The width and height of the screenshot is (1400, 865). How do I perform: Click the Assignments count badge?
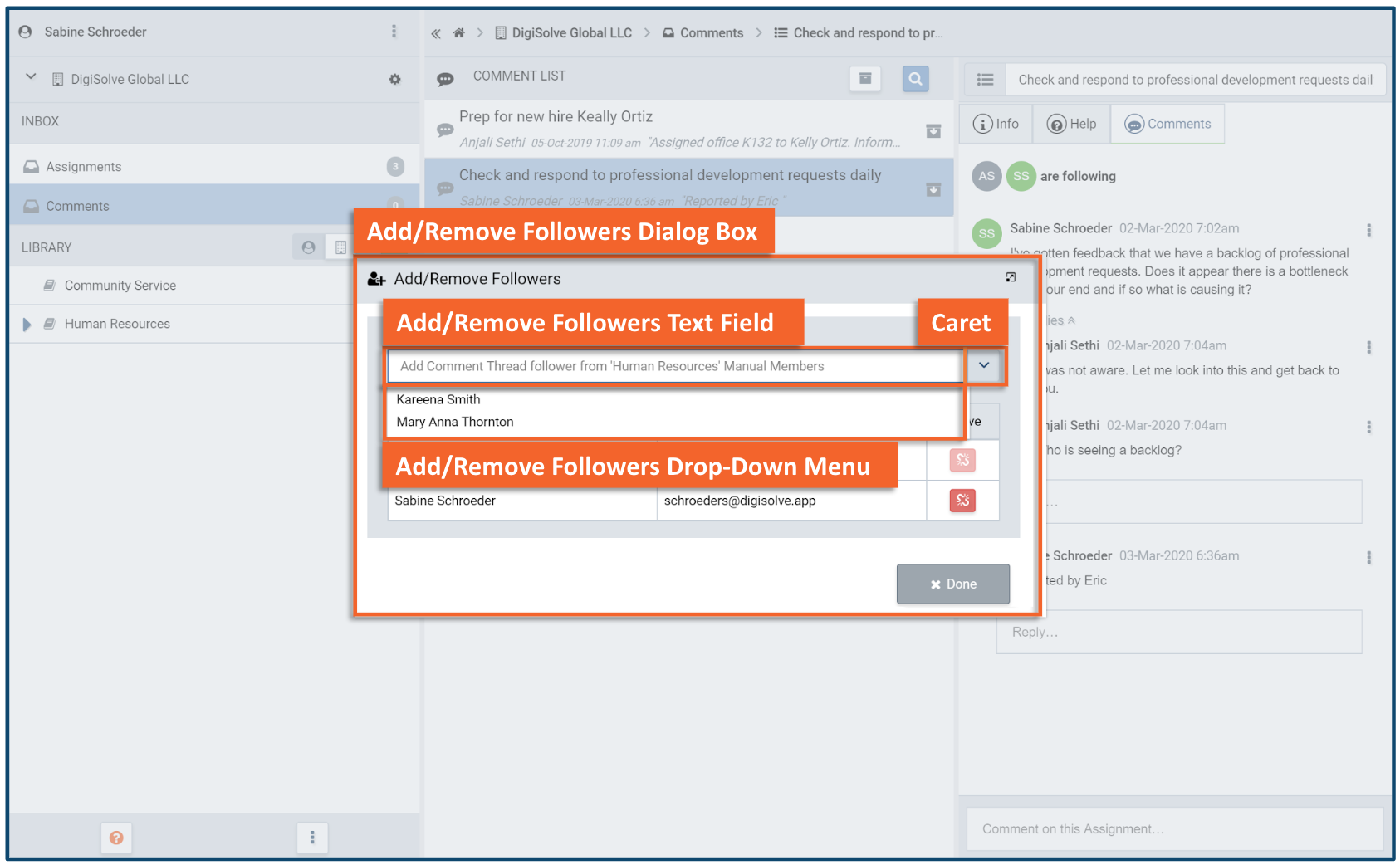point(395,166)
